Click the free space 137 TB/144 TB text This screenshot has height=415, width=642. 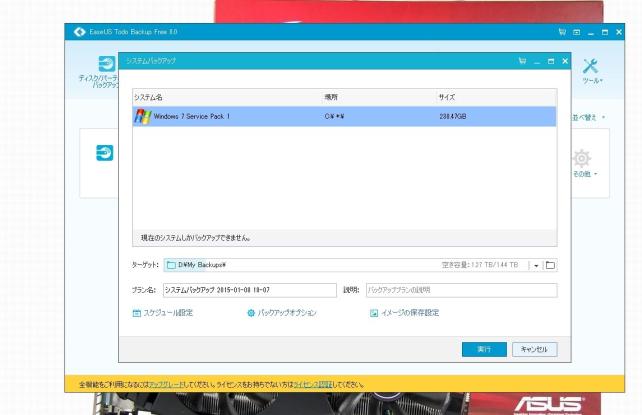480,265
